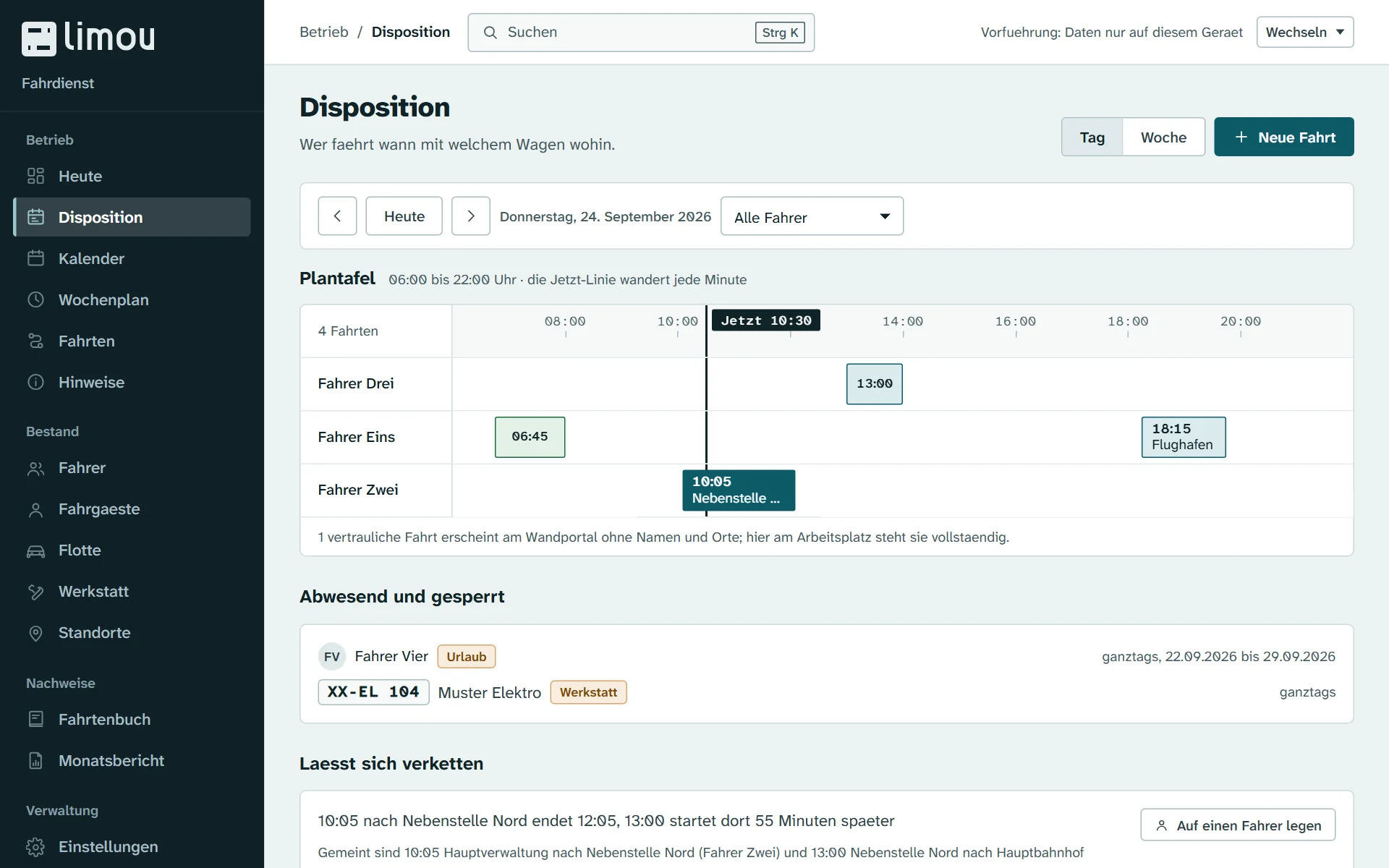This screenshot has height=868, width=1389.
Task: Click the Werkstatt badge next to Muster Elektro
Action: [x=588, y=692]
